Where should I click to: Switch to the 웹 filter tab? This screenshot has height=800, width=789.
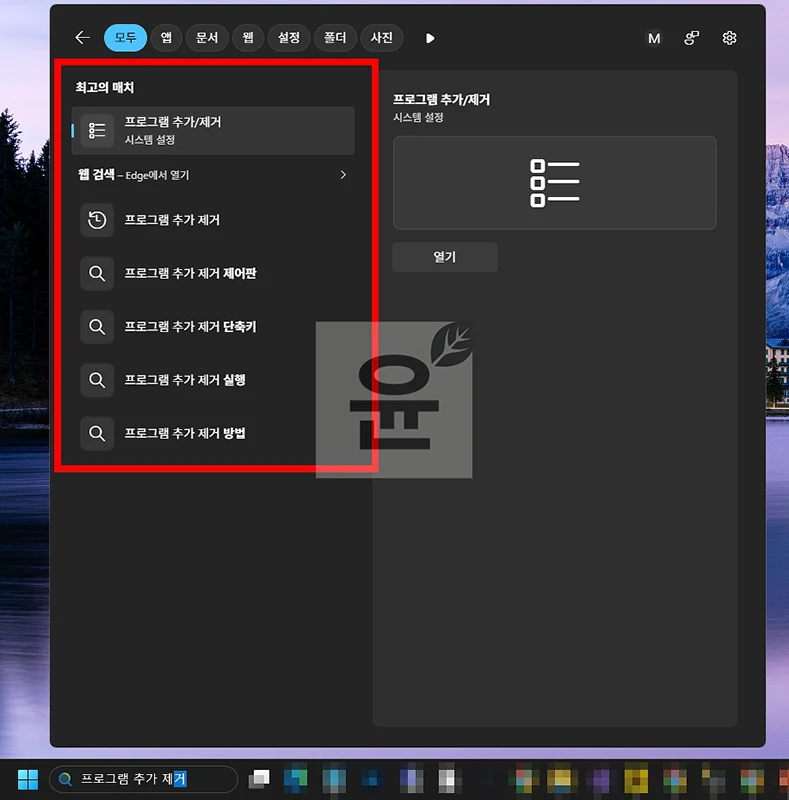[x=248, y=38]
